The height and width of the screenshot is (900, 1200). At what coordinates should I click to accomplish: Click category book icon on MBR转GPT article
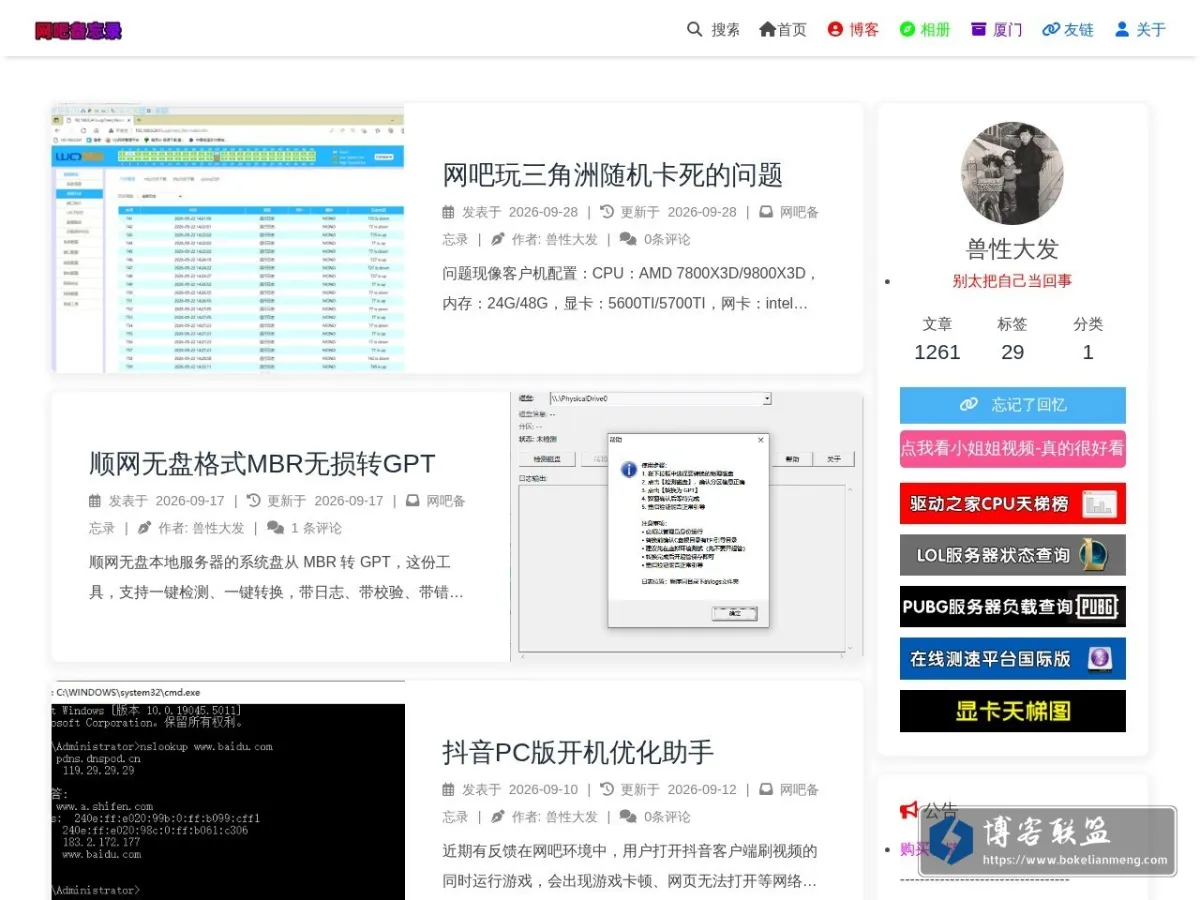[x=413, y=501]
